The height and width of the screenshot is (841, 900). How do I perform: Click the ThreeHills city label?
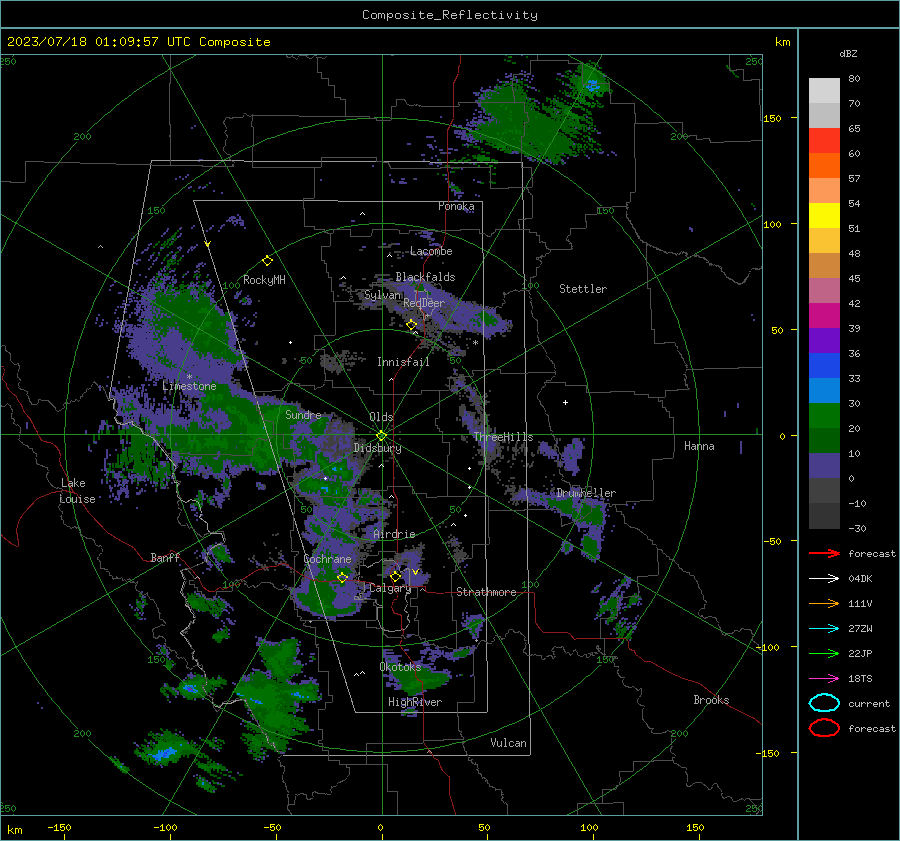[503, 437]
